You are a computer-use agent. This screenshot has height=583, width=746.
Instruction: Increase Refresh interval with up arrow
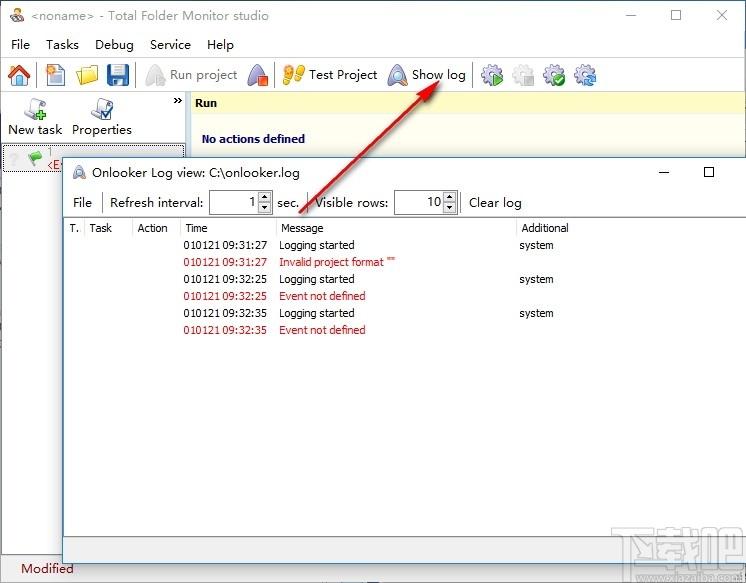coord(265,197)
